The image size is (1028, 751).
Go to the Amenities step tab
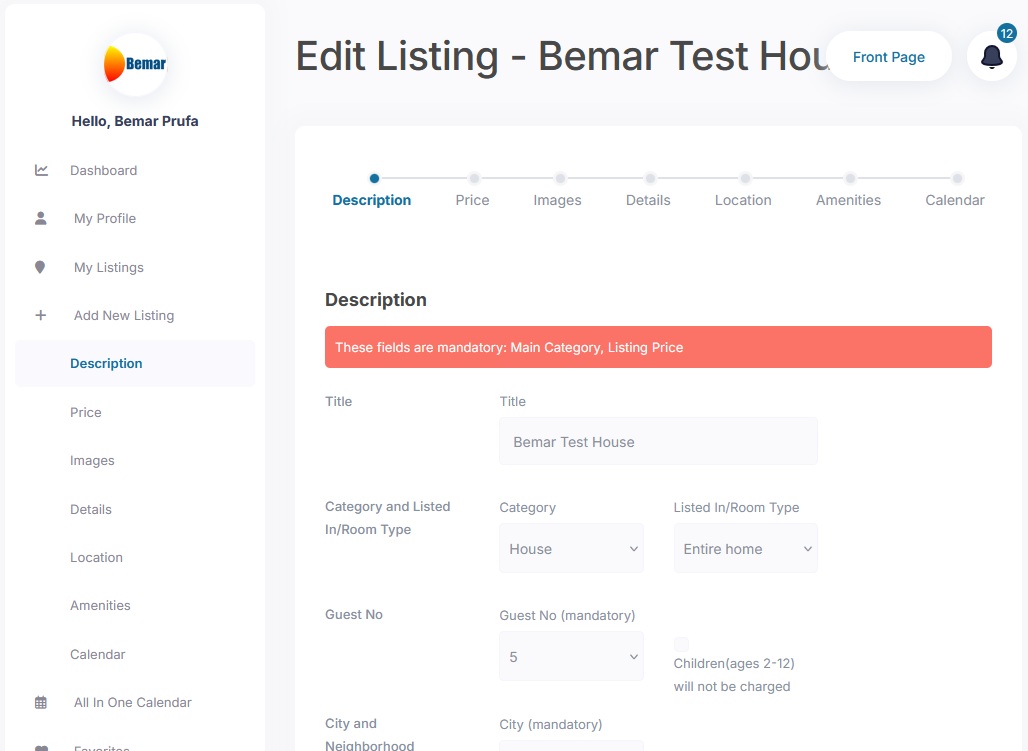pyautogui.click(x=848, y=200)
